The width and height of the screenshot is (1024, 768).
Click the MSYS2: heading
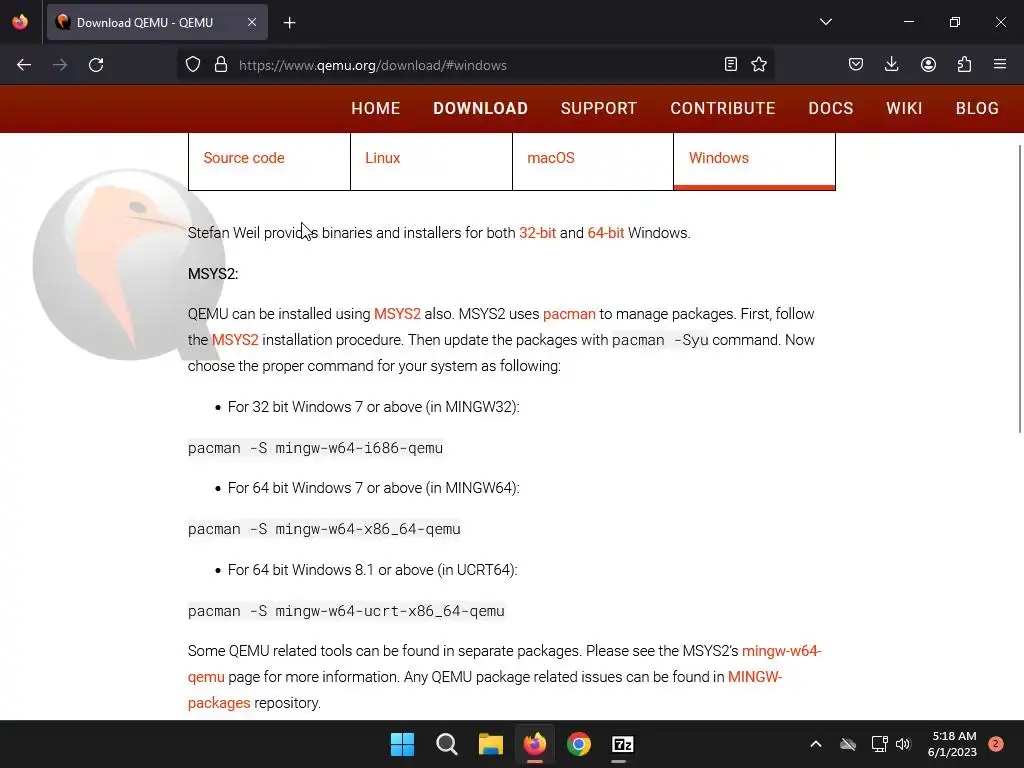[213, 274]
